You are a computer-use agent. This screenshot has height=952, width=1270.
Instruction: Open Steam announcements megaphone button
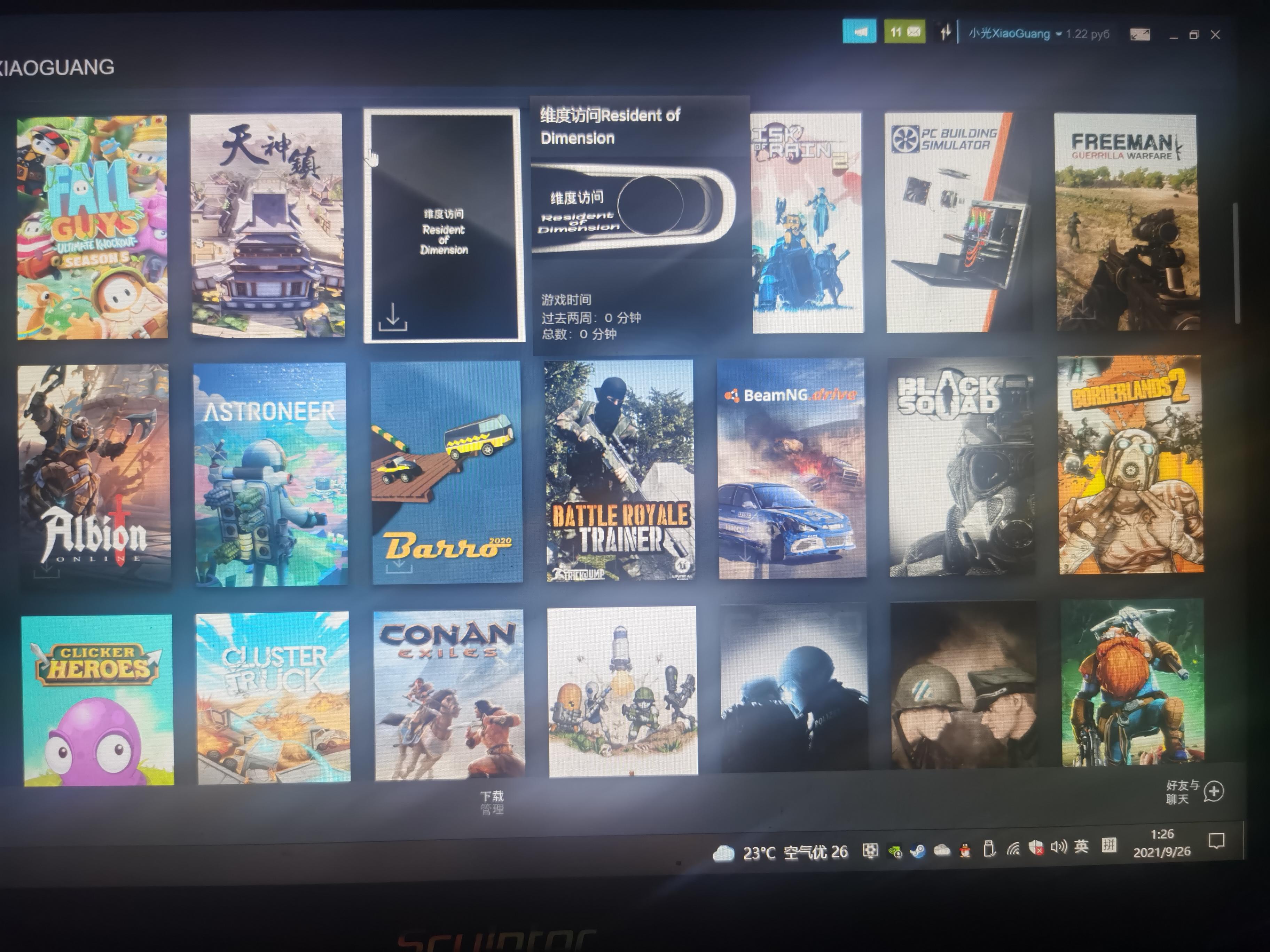860,32
